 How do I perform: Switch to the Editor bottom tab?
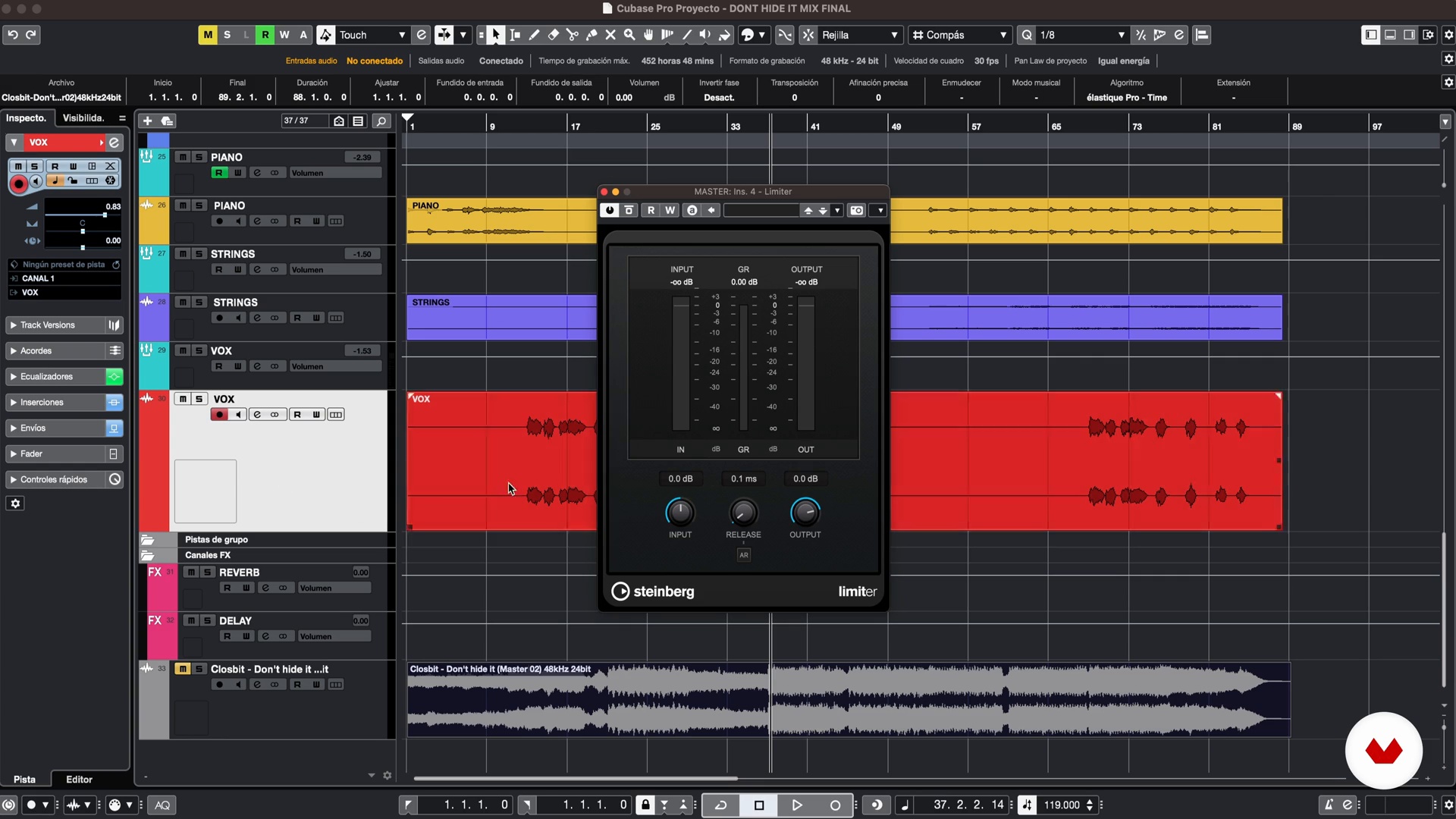click(79, 780)
